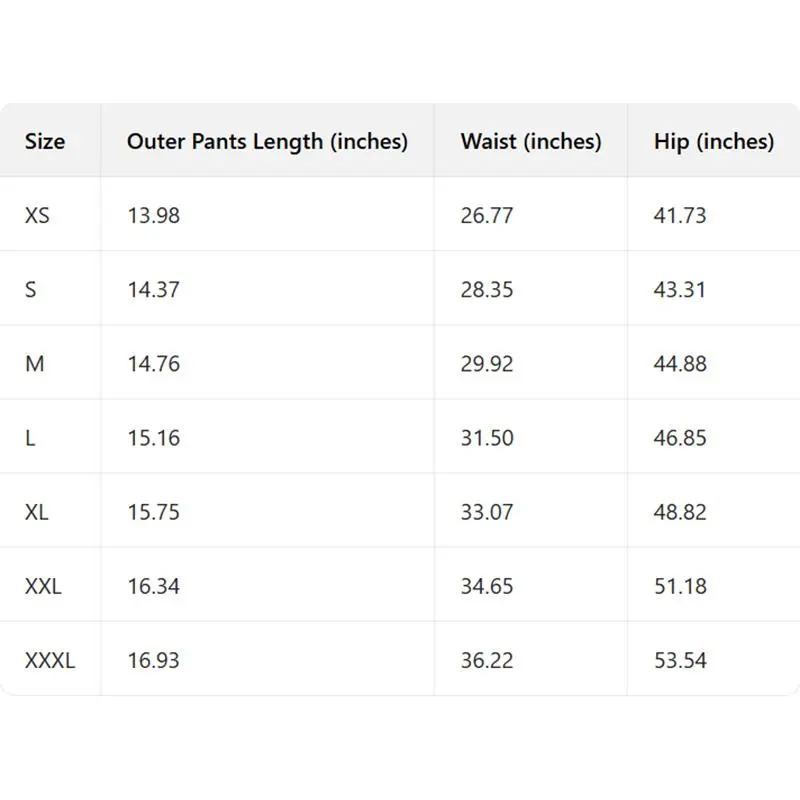The image size is (800, 800).
Task: Click the 44.88 hip value
Action: [680, 364]
